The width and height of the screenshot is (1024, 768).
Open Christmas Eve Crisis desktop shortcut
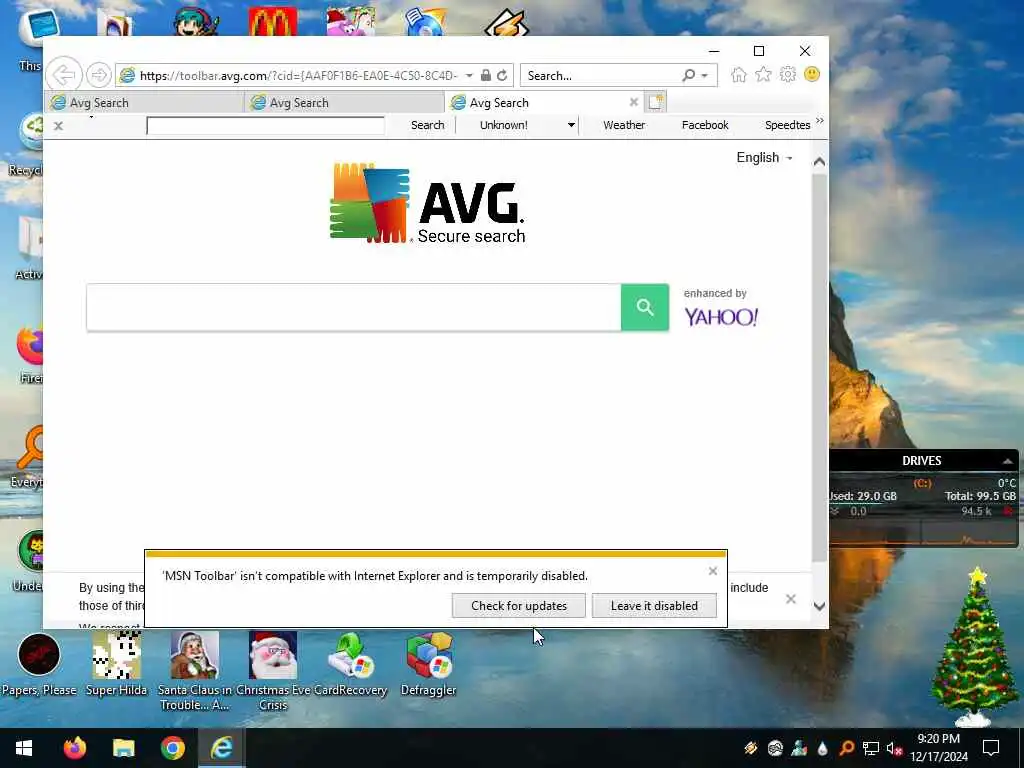pyautogui.click(x=273, y=672)
